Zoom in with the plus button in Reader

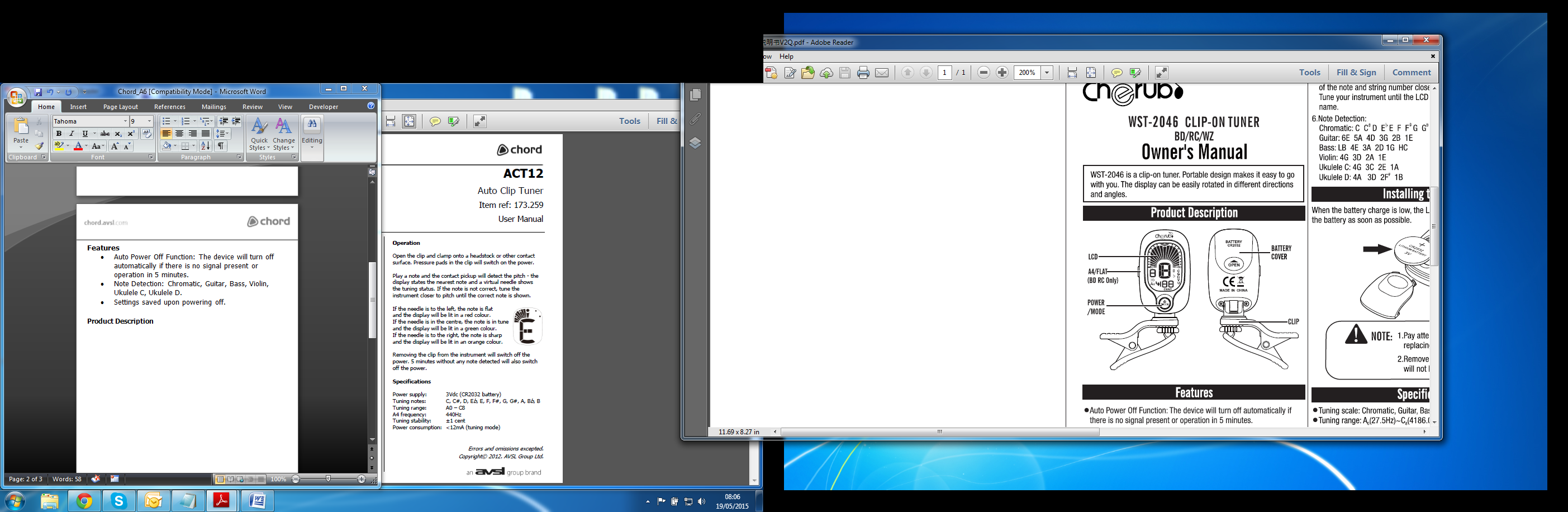click(x=1002, y=73)
